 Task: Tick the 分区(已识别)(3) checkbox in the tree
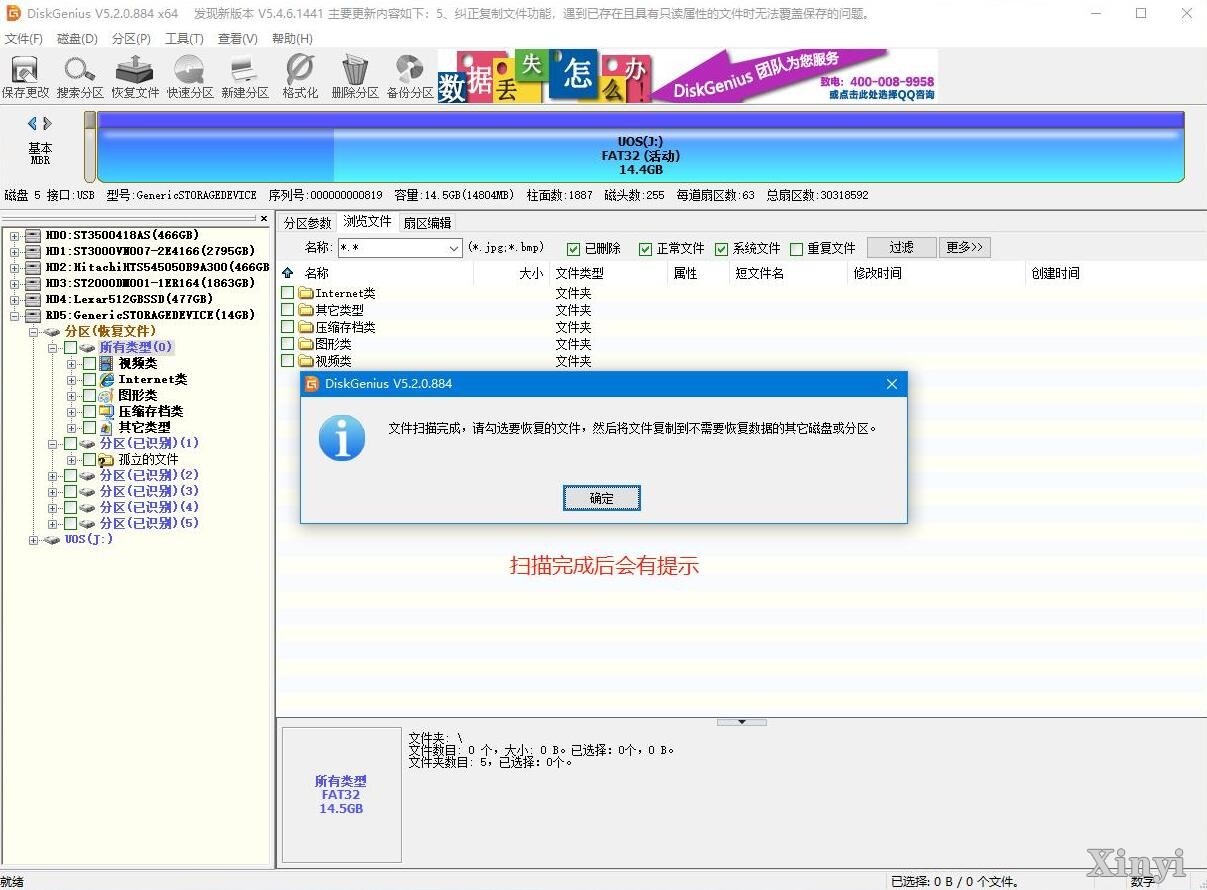point(70,491)
